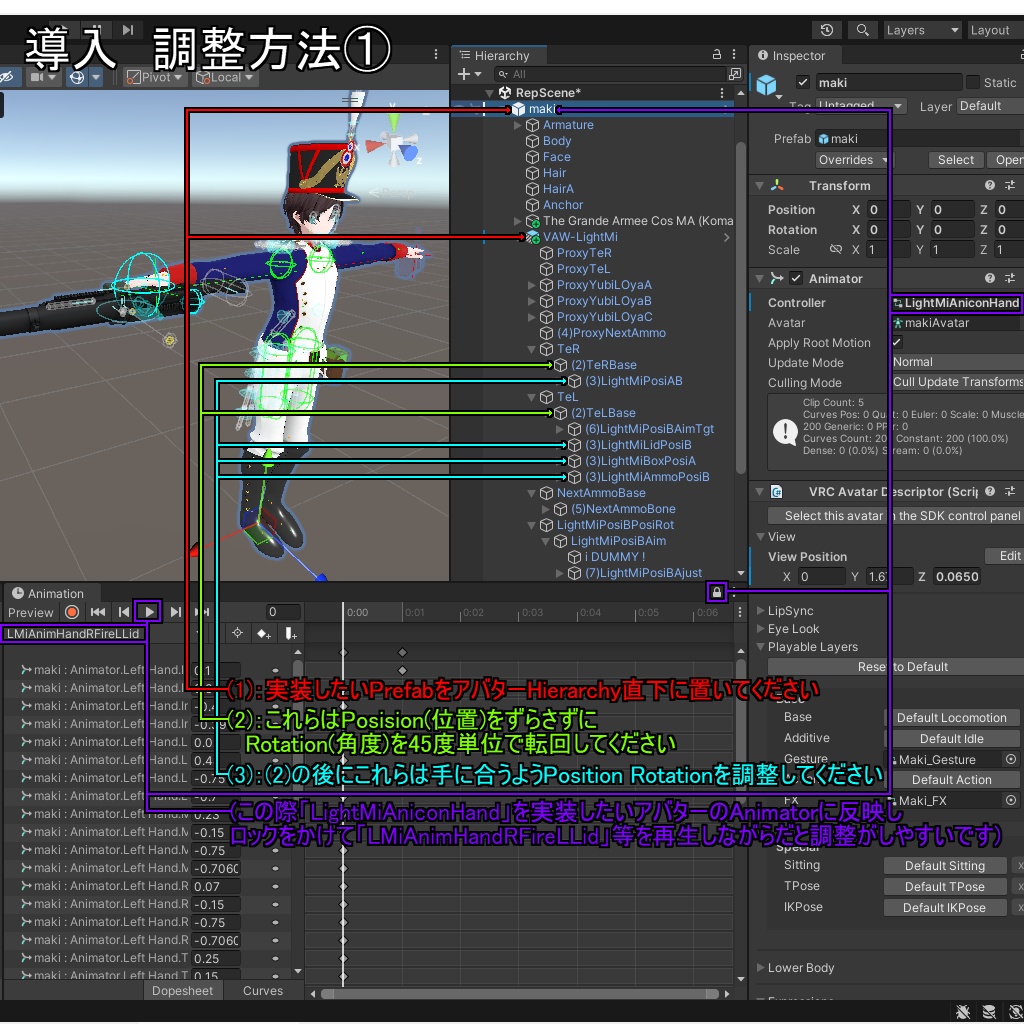Play the animation clip
Screen dimensions: 1024x1024
149,613
